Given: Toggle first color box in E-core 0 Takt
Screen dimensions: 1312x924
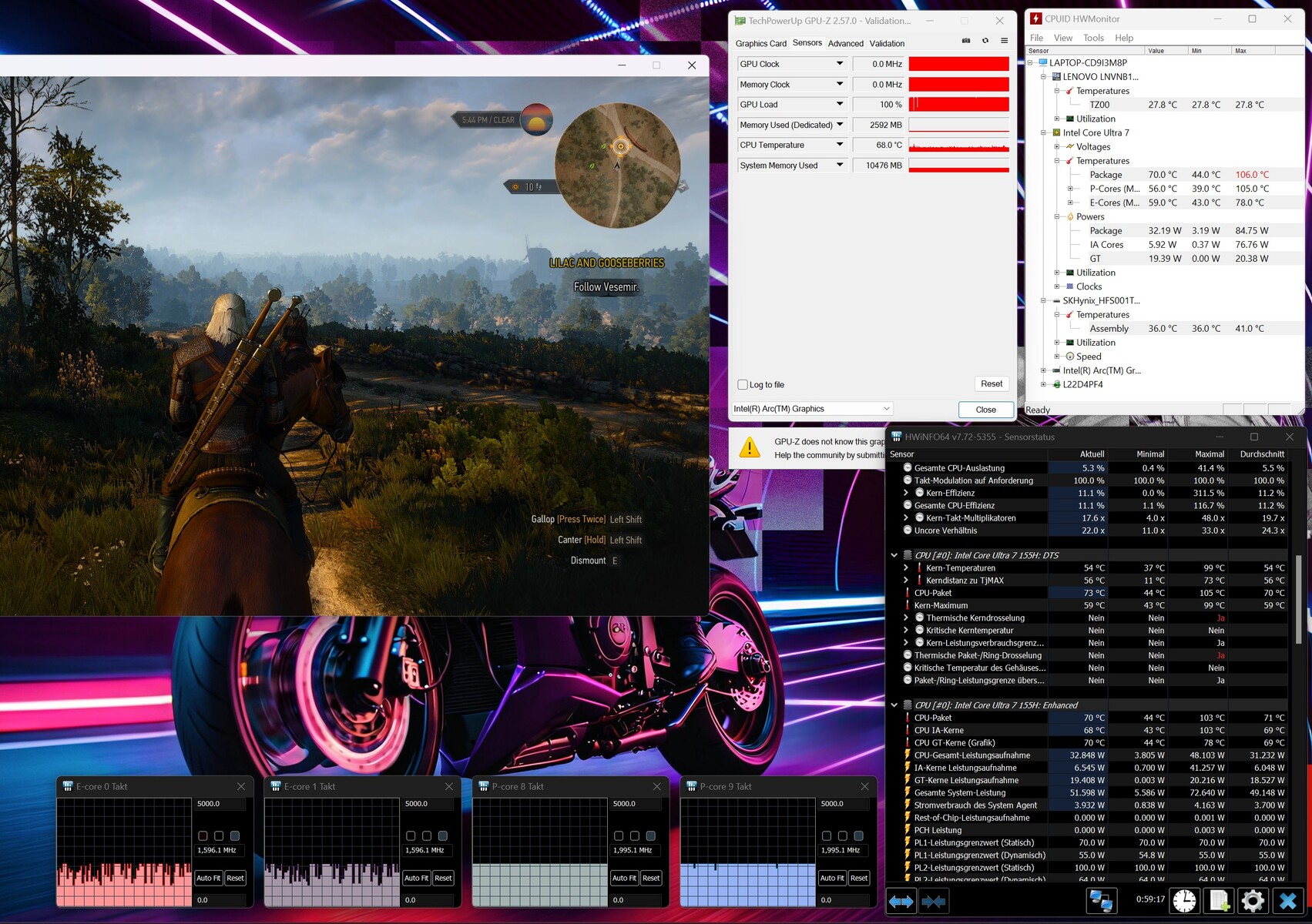Looking at the screenshot, I should [x=203, y=835].
